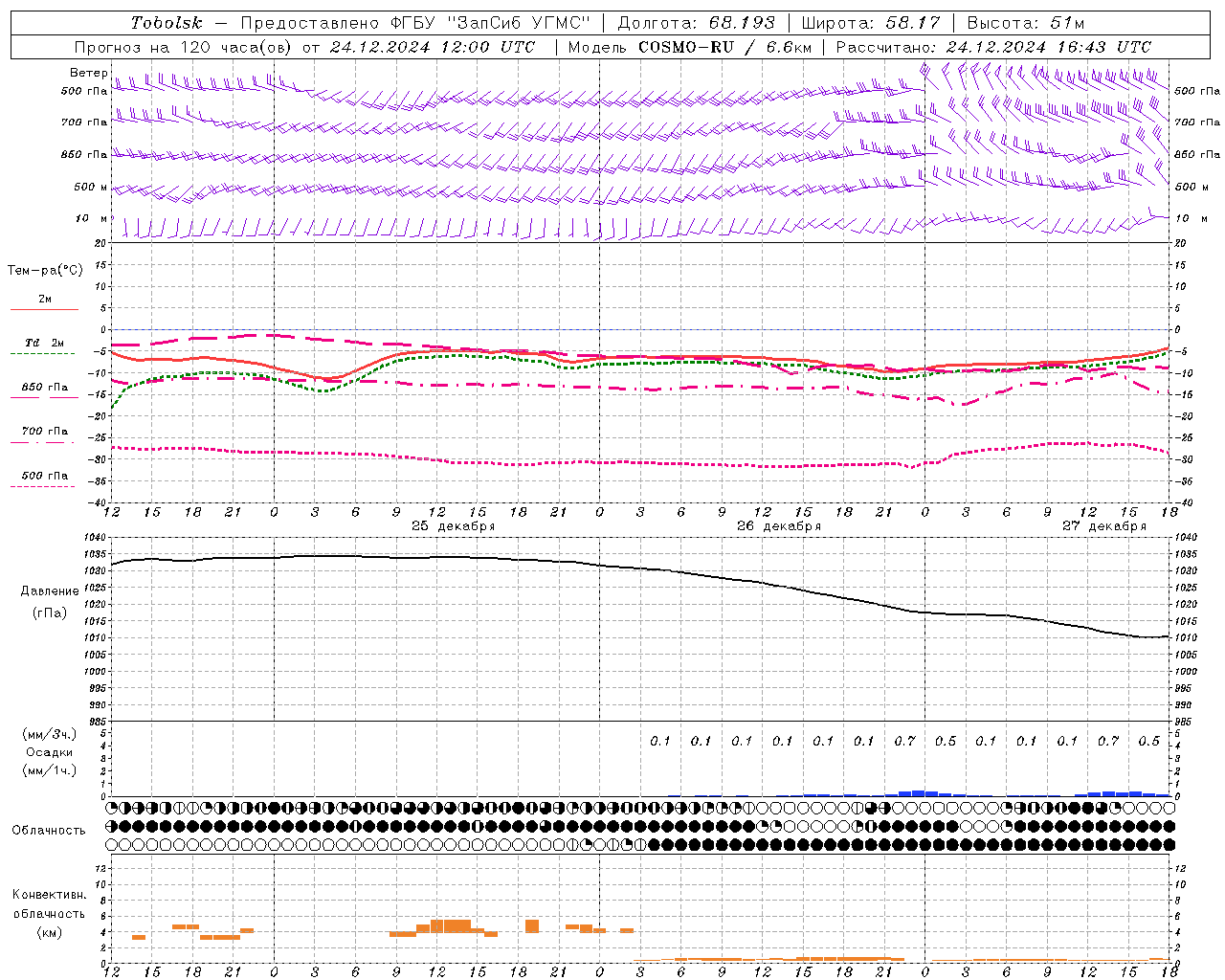
Task: Click the "850 гПа" entry in temperature legend
Action: (x=44, y=388)
